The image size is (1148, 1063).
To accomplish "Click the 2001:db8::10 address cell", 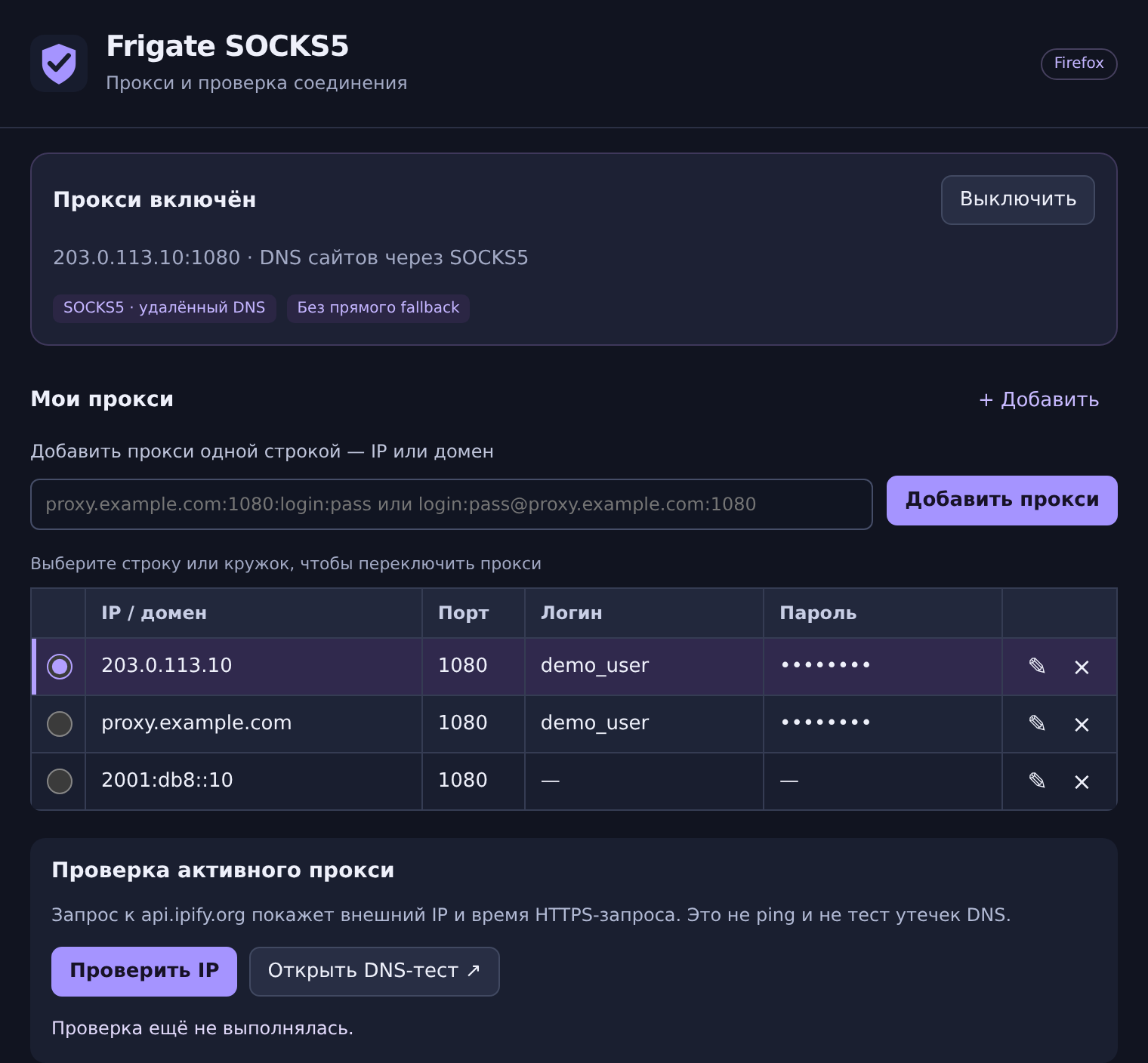I will (254, 781).
